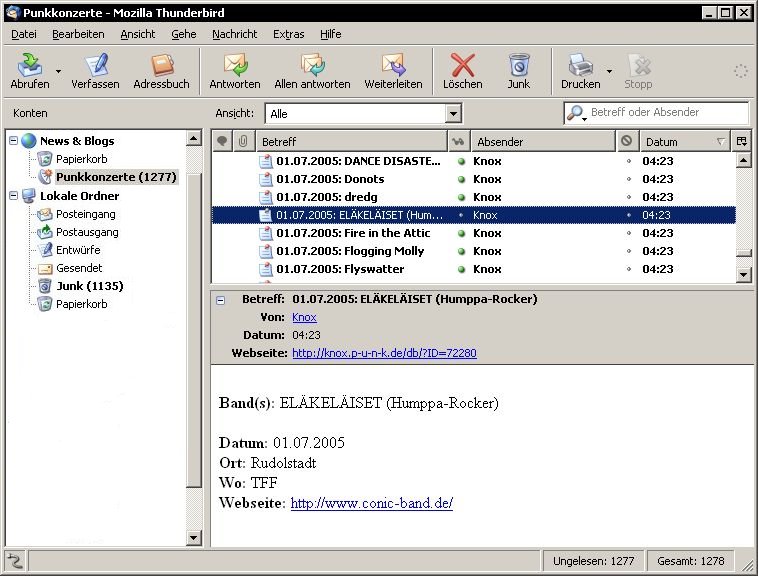Screen dimensions: 758x576
Task: Collapse the News & Blogs account
Action: 14,141
